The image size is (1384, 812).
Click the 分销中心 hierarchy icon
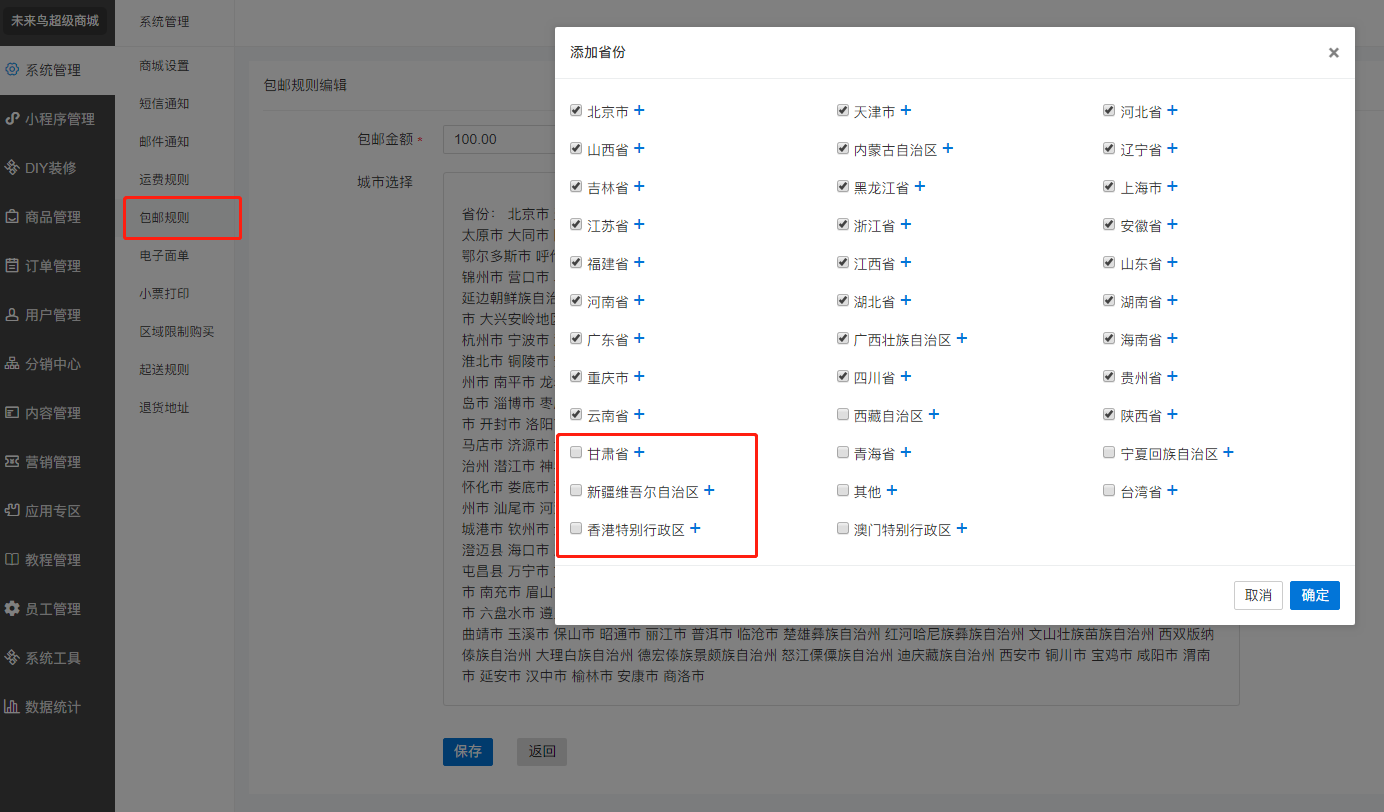click(x=12, y=364)
